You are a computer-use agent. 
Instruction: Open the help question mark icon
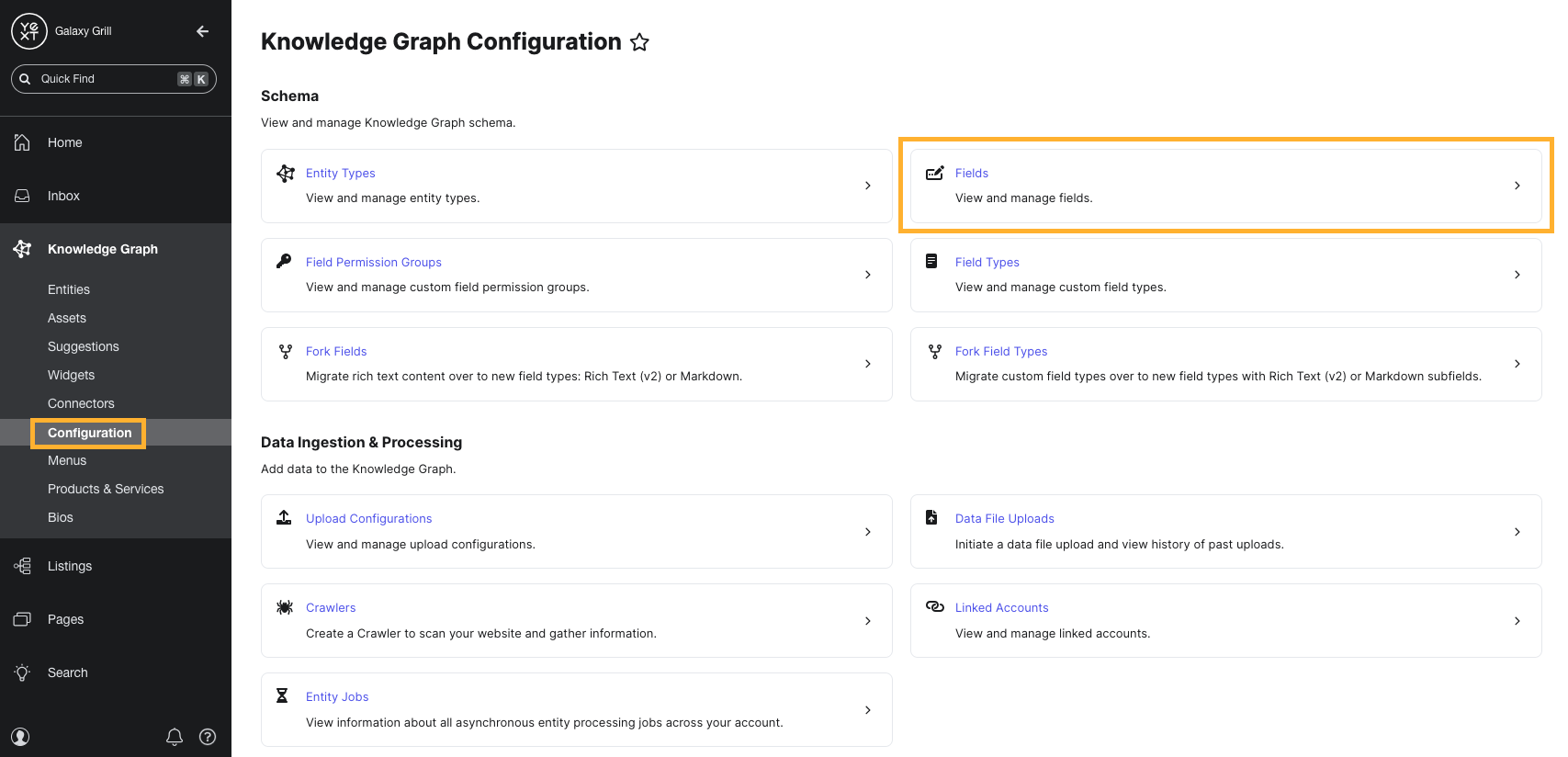(208, 737)
